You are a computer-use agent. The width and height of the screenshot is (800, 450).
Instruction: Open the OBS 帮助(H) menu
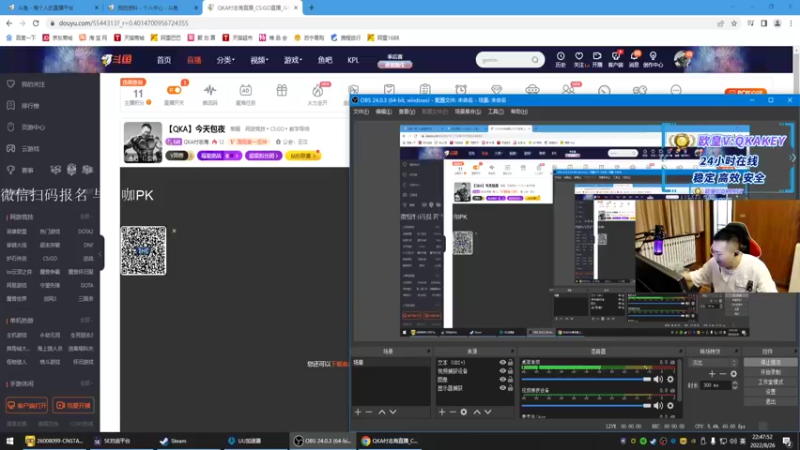coord(519,111)
